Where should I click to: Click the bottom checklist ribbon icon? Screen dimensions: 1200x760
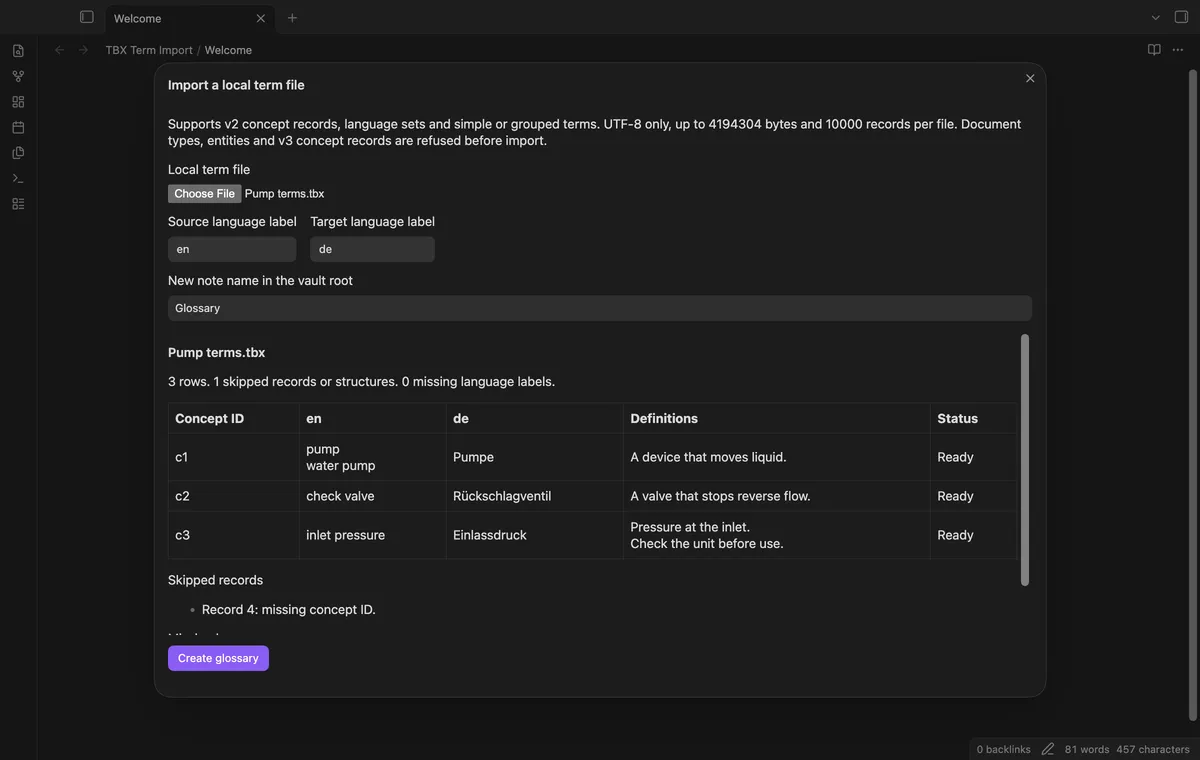tap(18, 204)
